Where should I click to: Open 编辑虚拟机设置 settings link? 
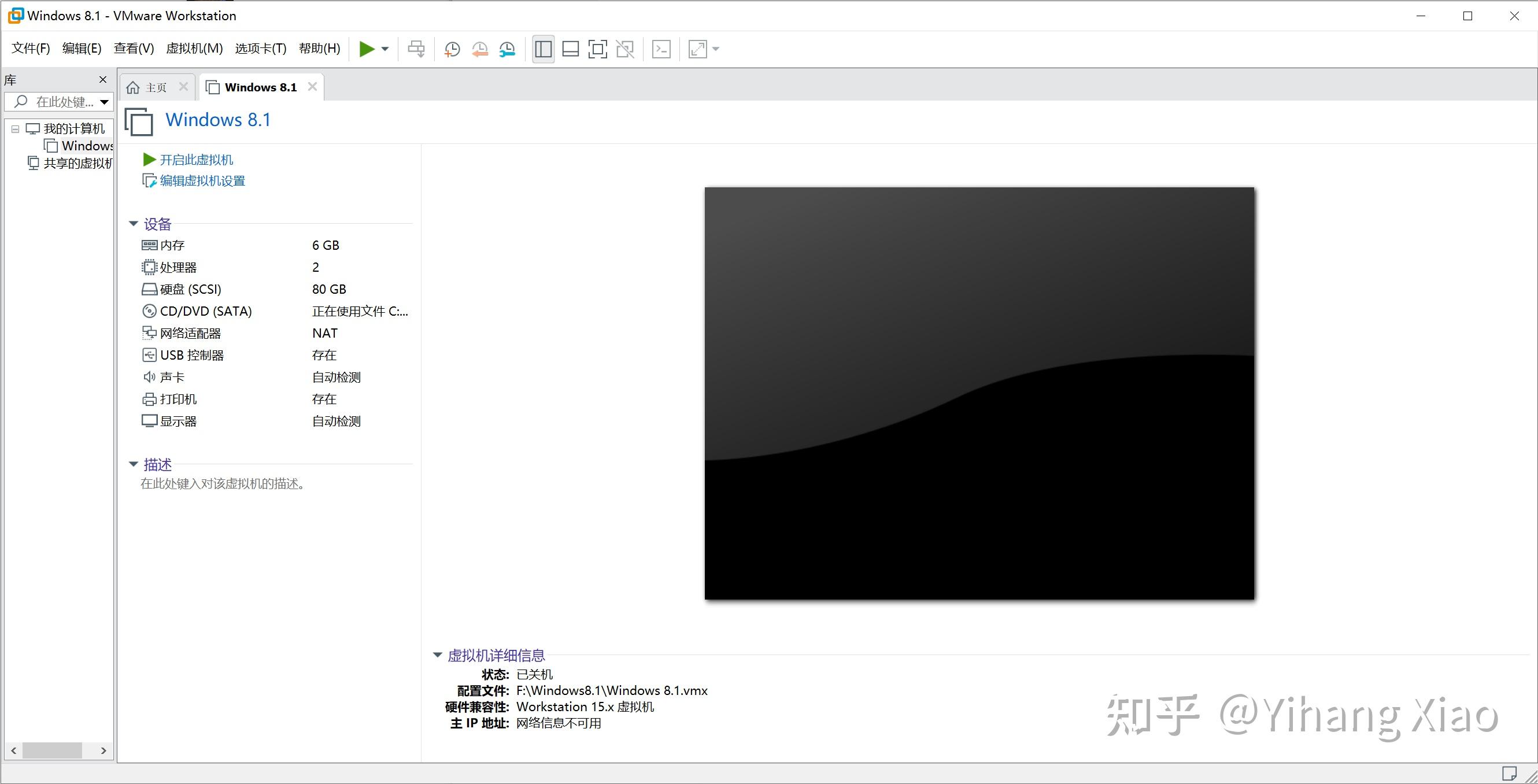[201, 180]
